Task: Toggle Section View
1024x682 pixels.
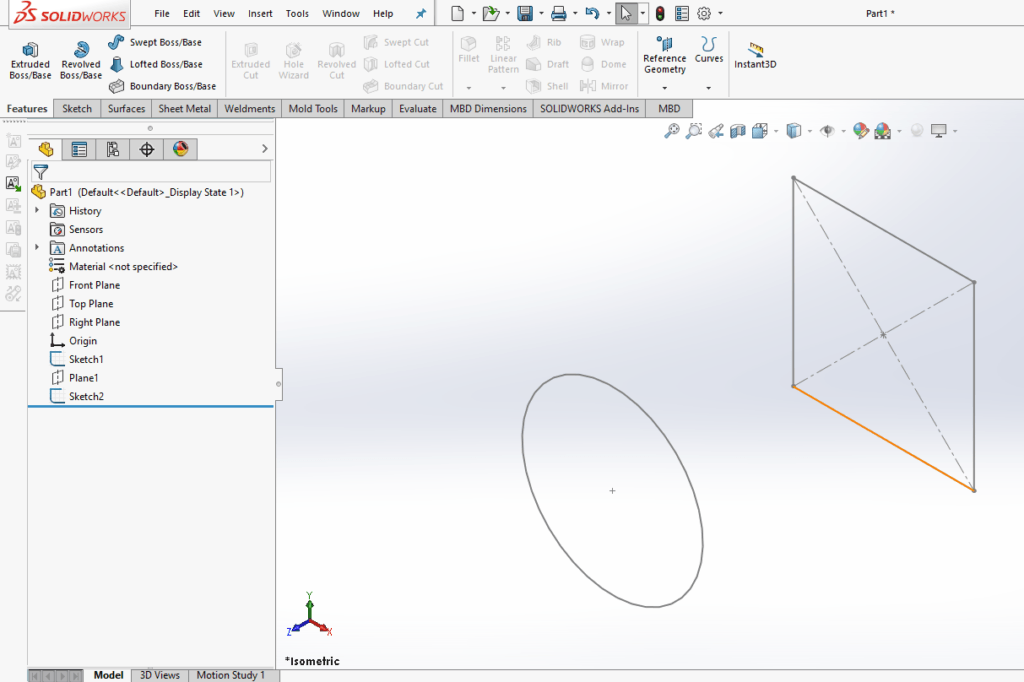Action: click(738, 131)
